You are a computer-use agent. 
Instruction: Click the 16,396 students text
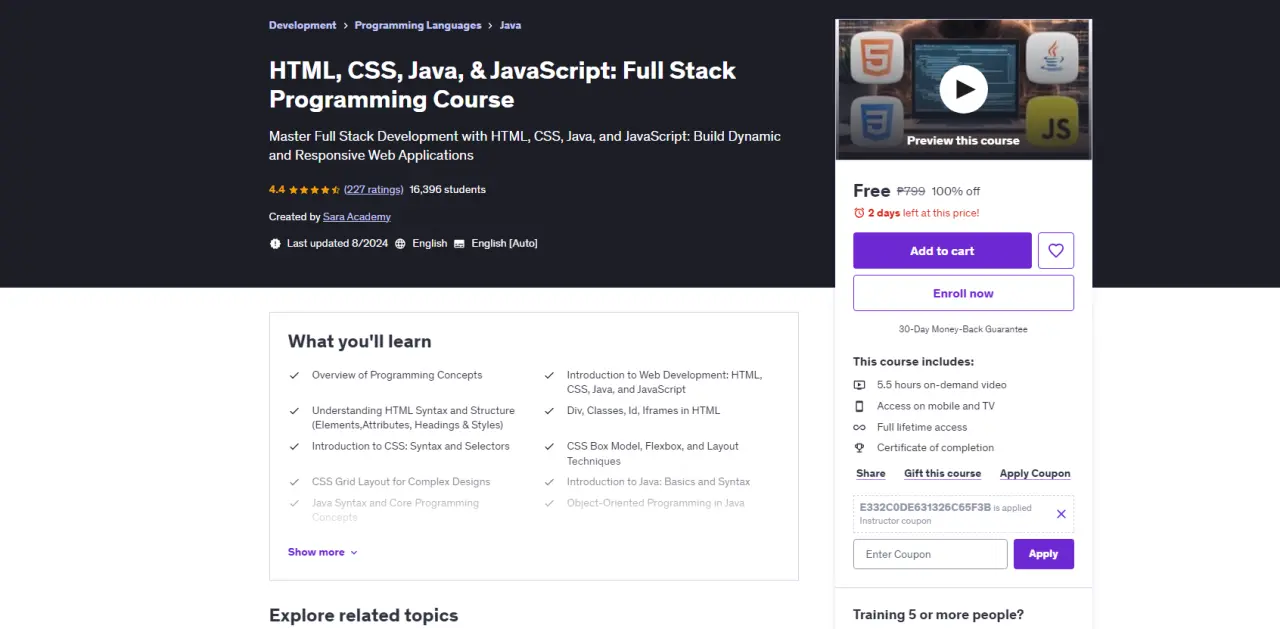(447, 189)
